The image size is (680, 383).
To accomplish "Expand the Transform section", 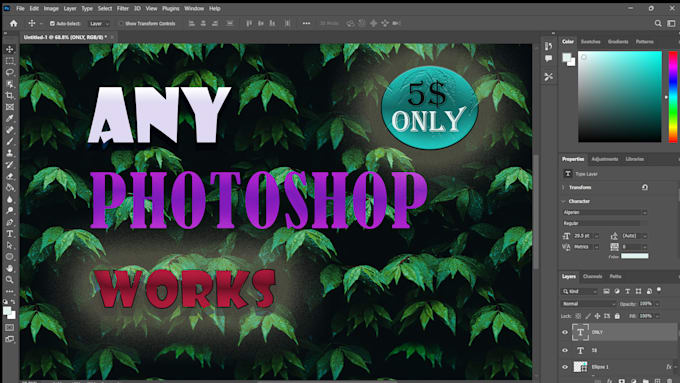I will click(563, 187).
